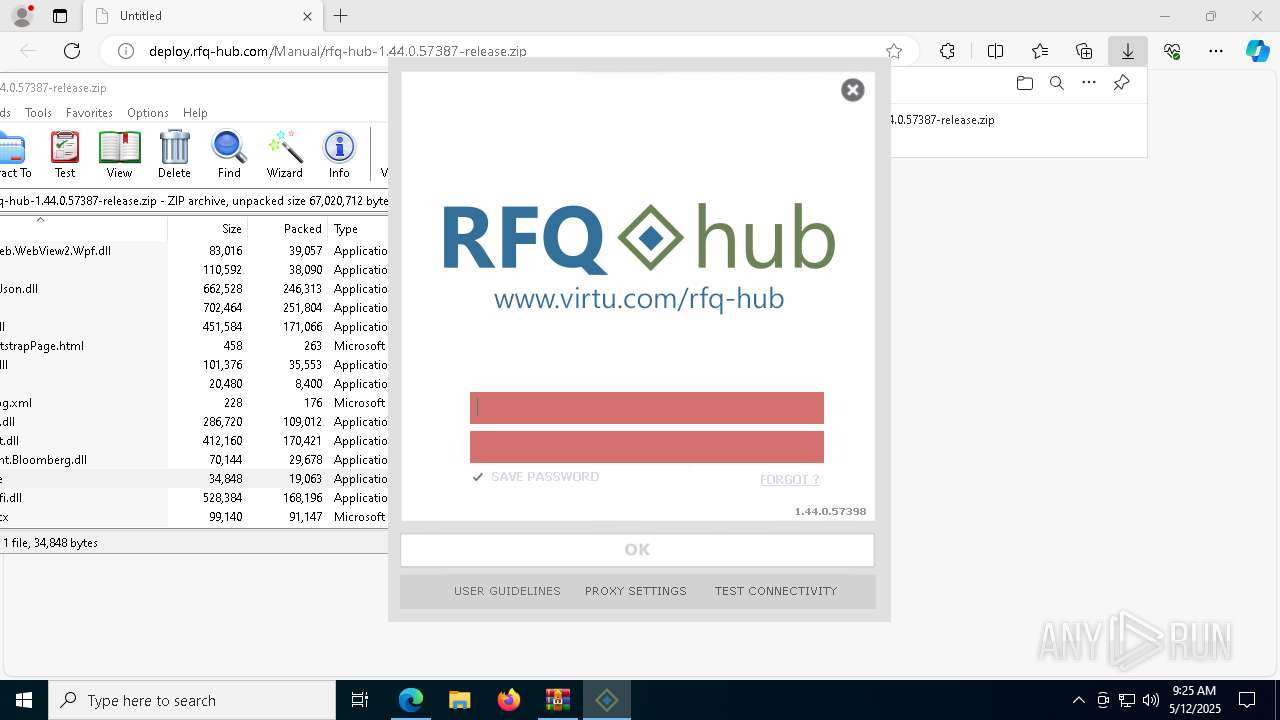The height and width of the screenshot is (720, 1280).
Task: Launch the Wizard tool in WinRAR
Action: [x=284, y=154]
